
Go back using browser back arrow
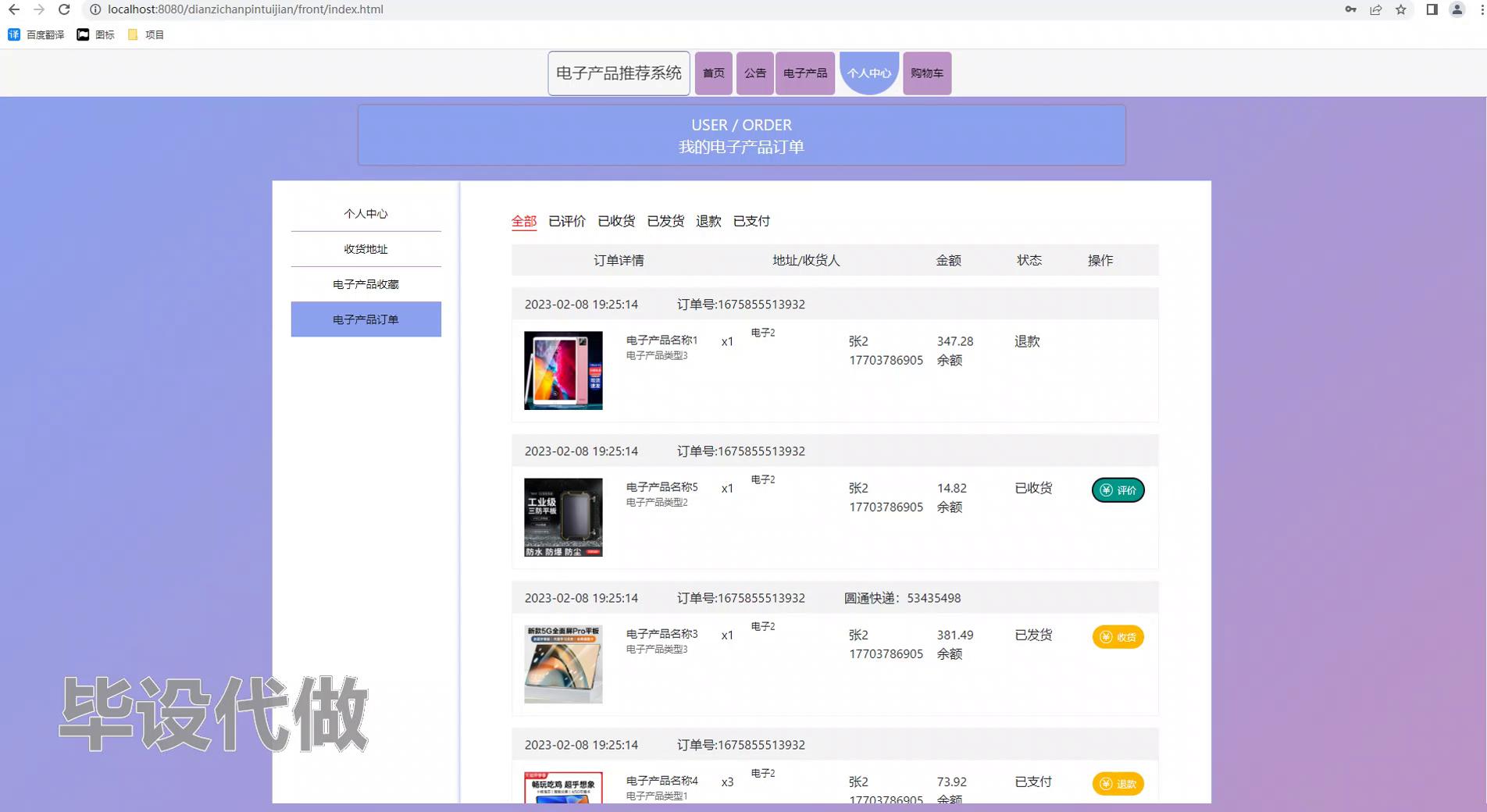tap(14, 9)
